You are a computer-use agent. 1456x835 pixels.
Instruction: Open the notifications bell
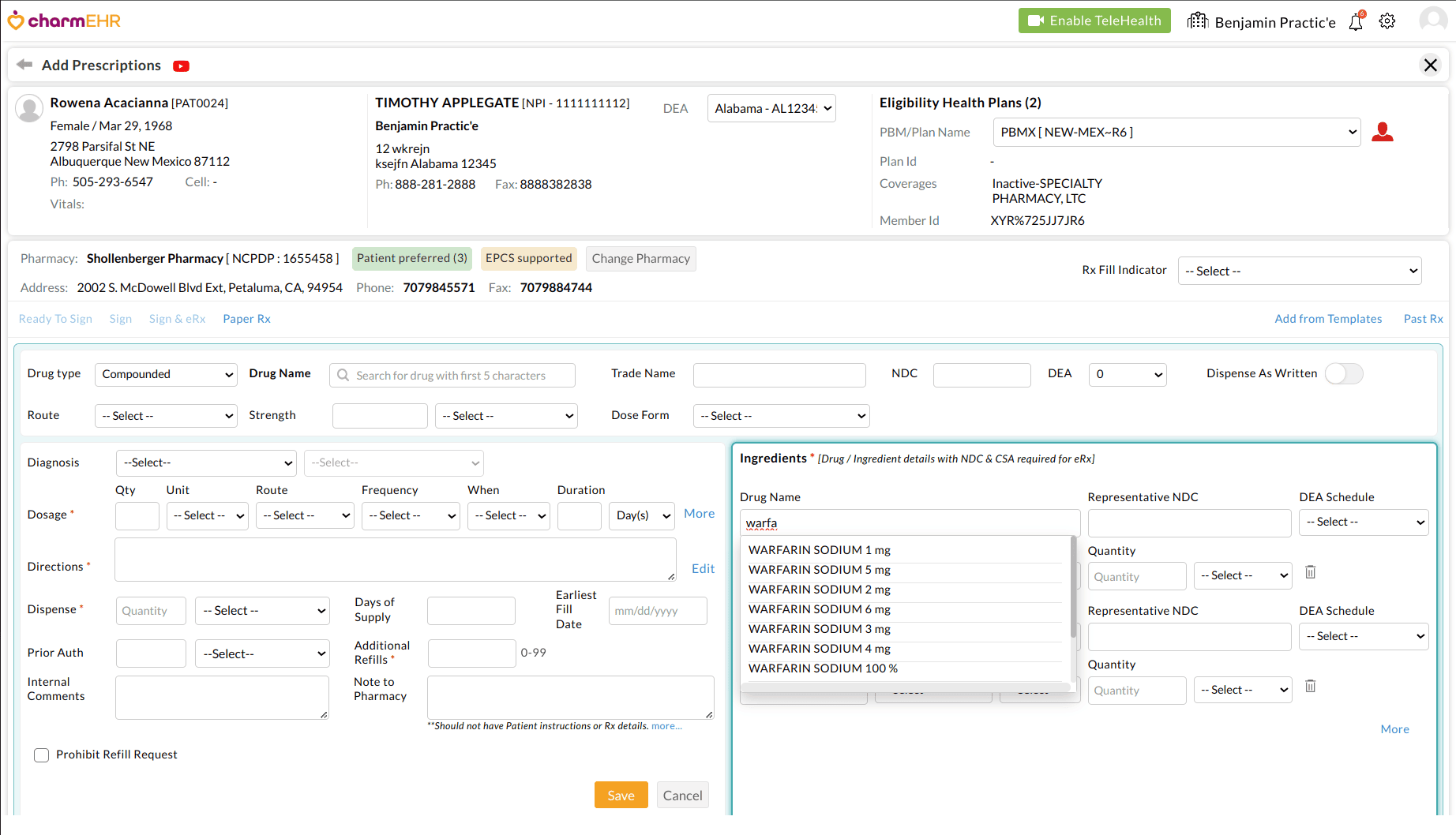click(x=1356, y=22)
